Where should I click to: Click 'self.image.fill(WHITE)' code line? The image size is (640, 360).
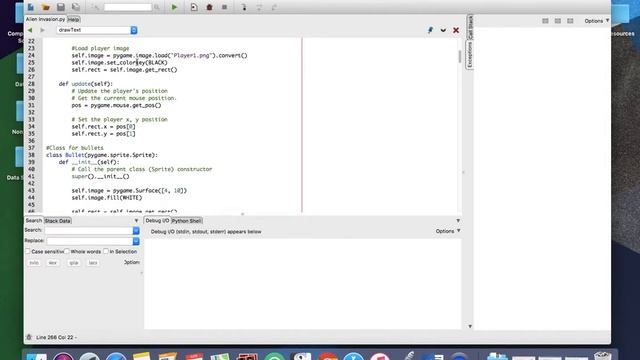(107, 198)
